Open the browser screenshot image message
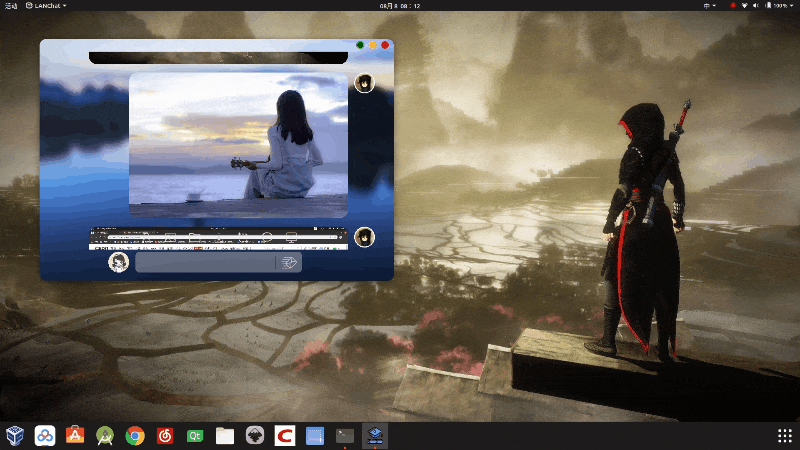The height and width of the screenshot is (450, 800). point(218,238)
